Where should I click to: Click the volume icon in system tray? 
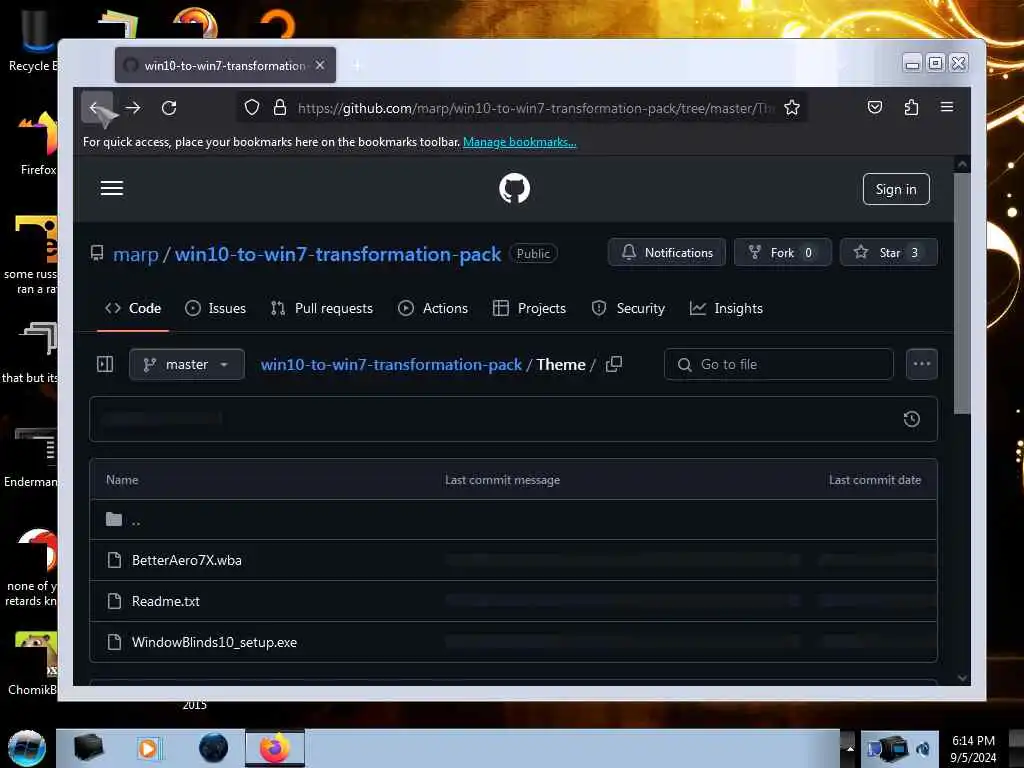(923, 749)
